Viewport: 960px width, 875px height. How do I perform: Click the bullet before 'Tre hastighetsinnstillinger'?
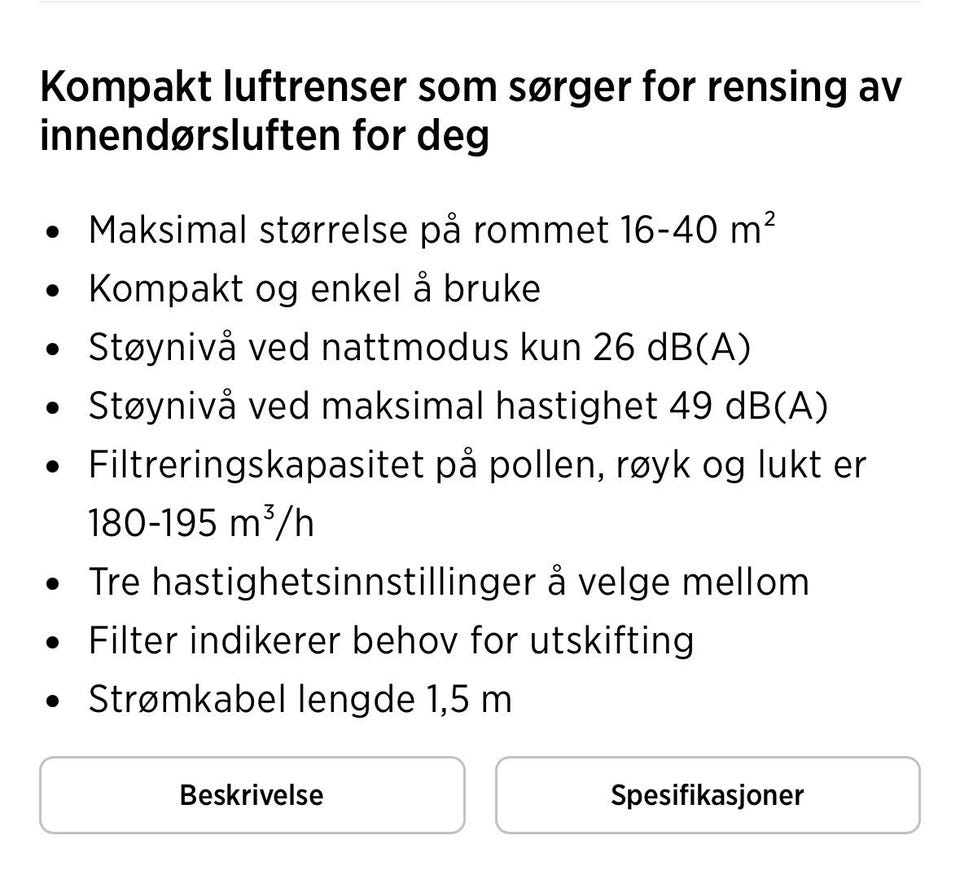(54, 584)
